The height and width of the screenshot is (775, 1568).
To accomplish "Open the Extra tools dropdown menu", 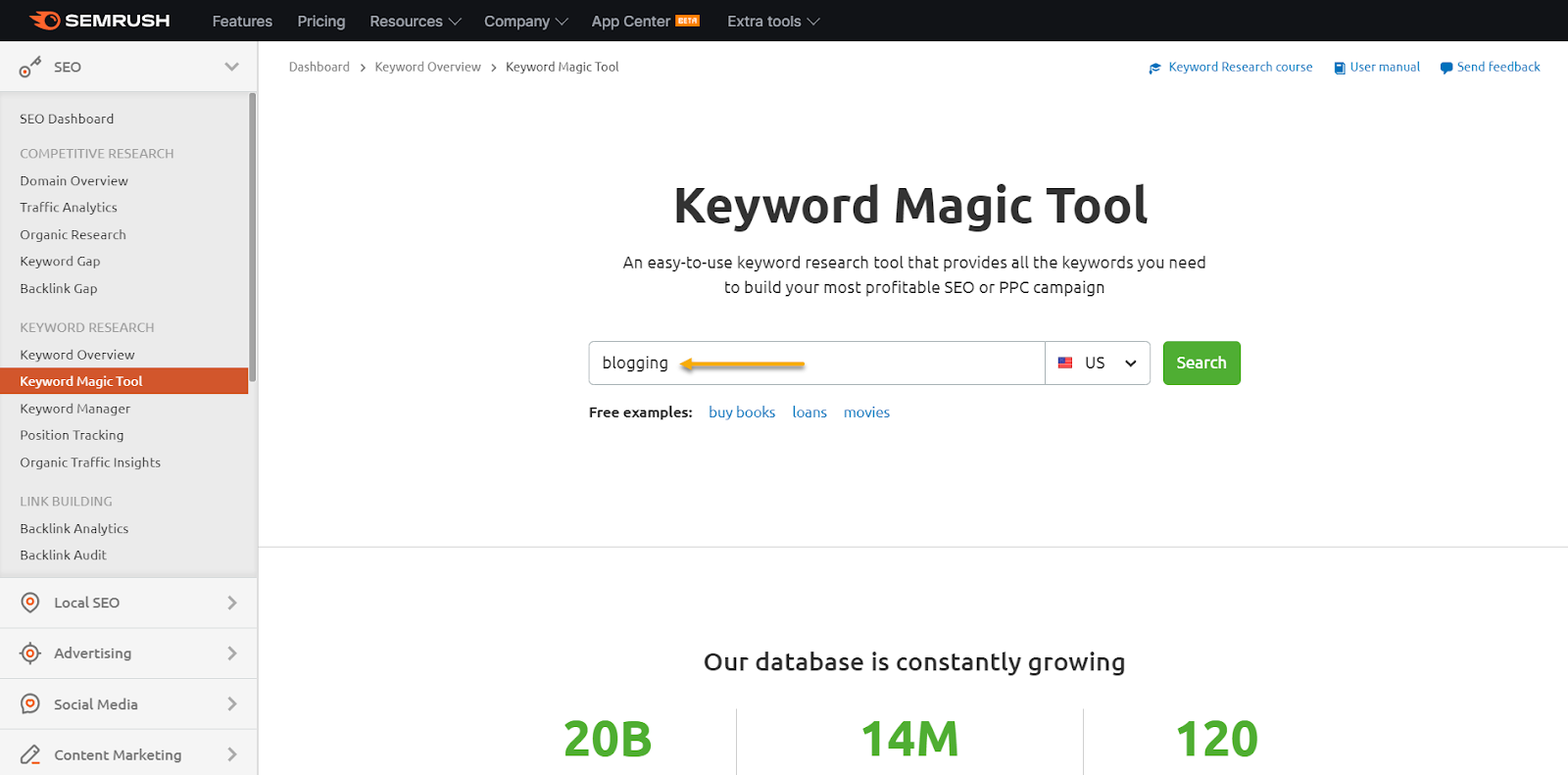I will (x=773, y=21).
